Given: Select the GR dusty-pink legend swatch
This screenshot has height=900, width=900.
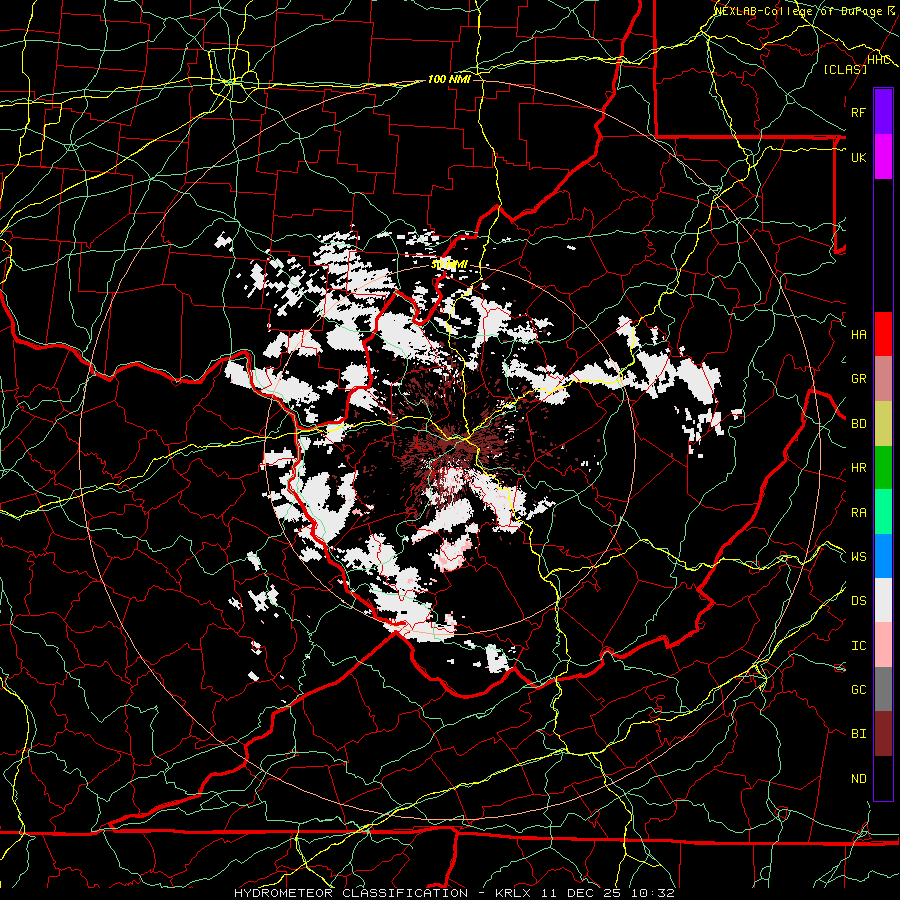Looking at the screenshot, I should [x=883, y=379].
